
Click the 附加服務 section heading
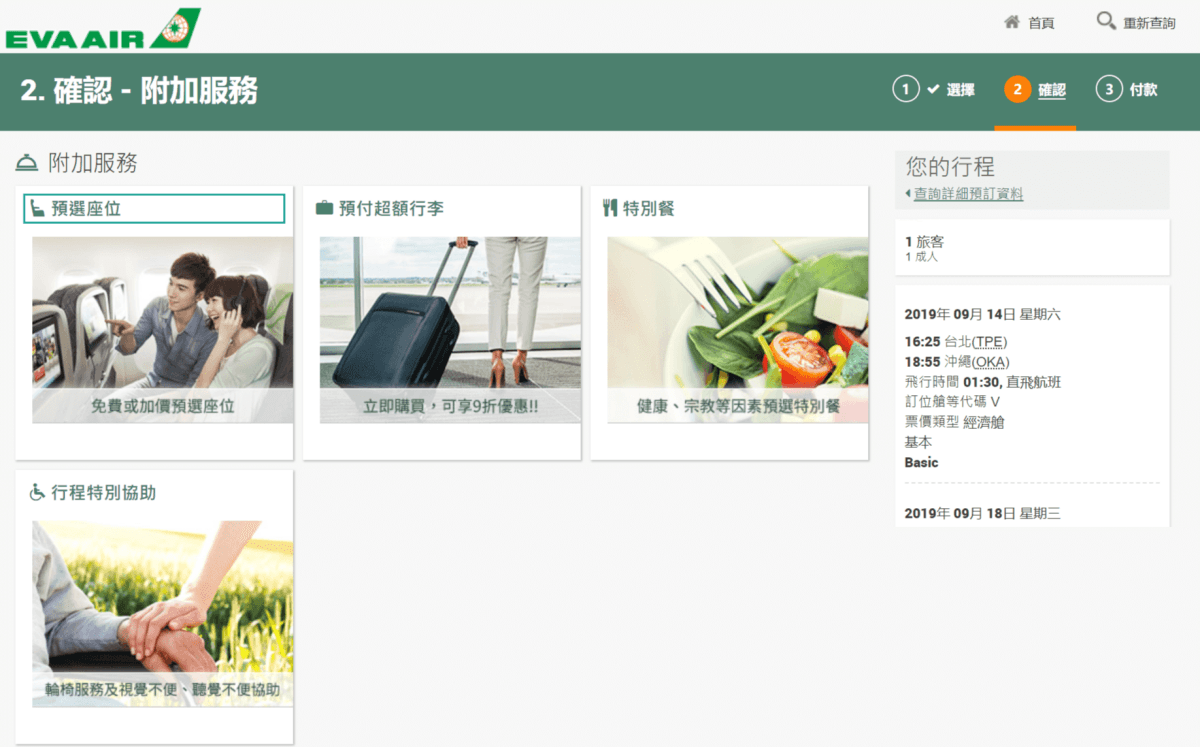click(x=93, y=163)
